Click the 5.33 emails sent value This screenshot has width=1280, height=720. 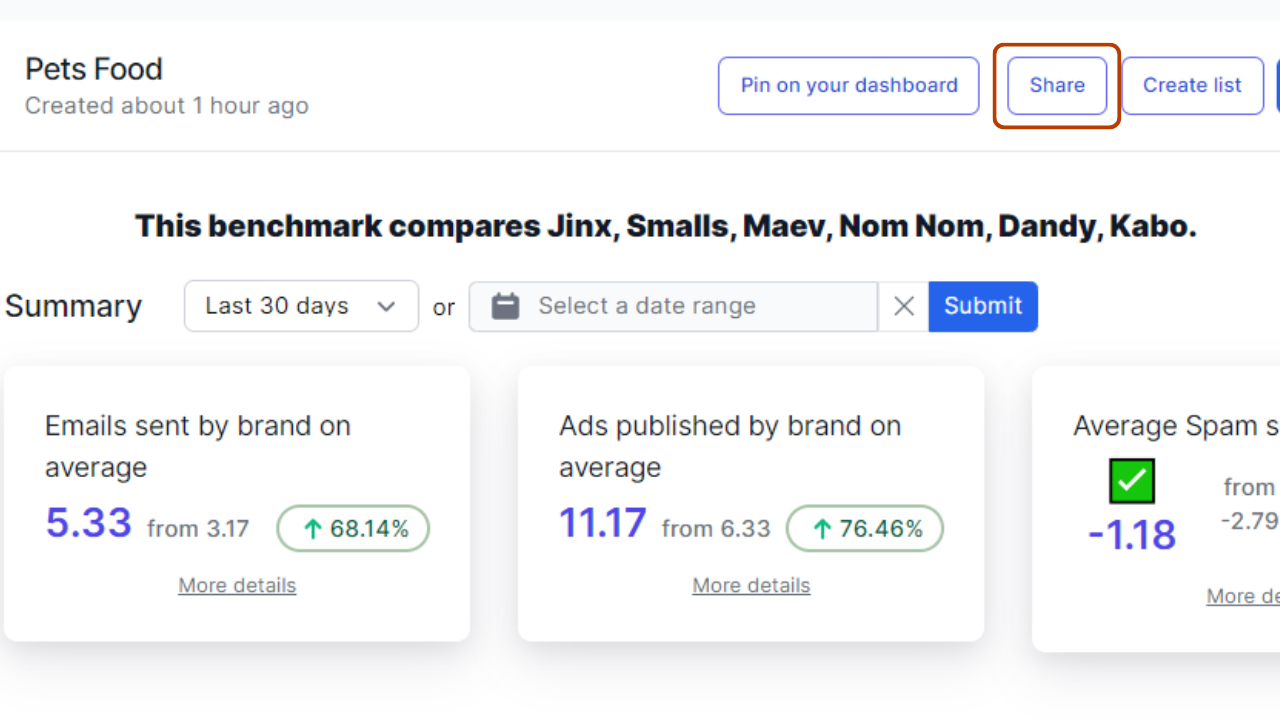(89, 523)
